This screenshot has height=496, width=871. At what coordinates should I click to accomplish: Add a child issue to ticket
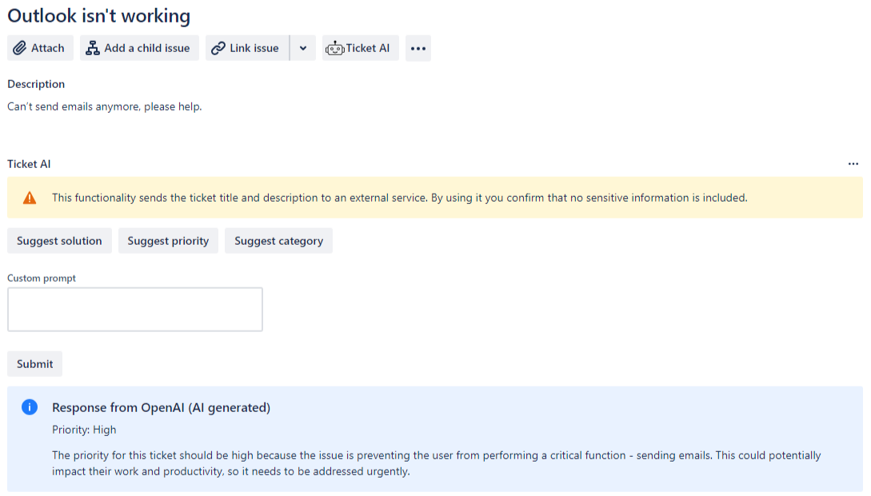click(x=138, y=48)
